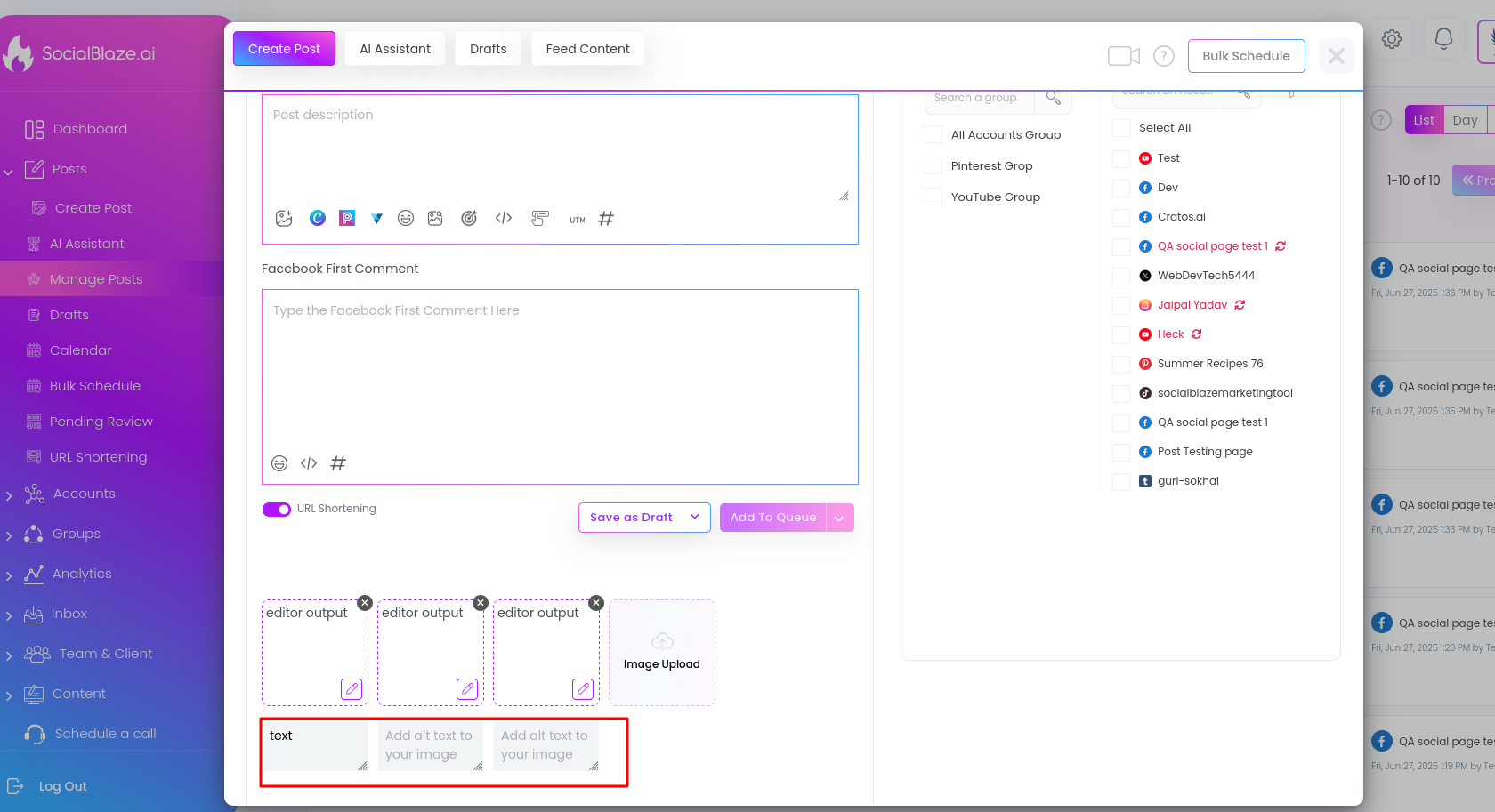Check the YouTube Group checkbox
Screen dimensions: 1495x812
click(x=933, y=197)
